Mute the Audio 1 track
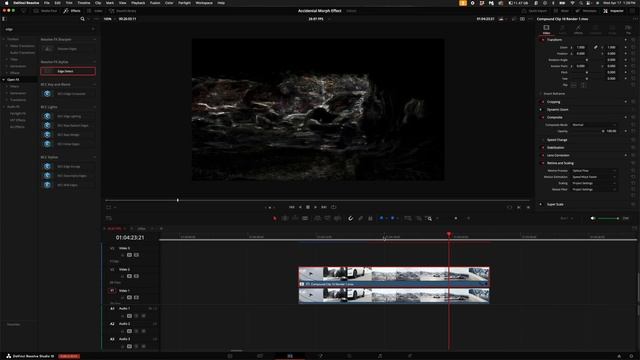The width and height of the screenshot is (640, 360). click(143, 316)
